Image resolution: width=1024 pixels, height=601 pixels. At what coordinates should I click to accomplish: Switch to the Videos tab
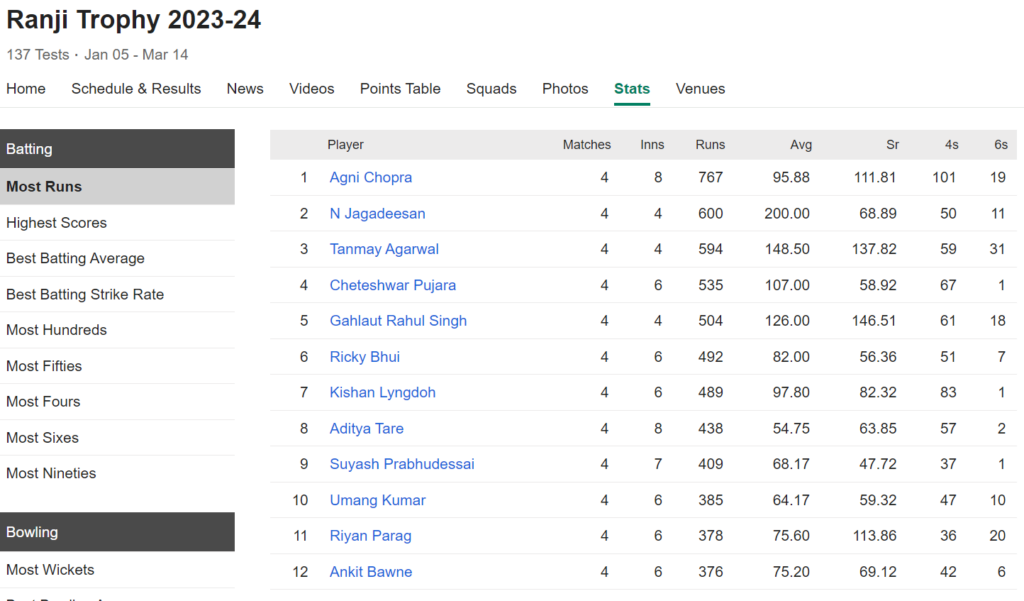pos(312,89)
